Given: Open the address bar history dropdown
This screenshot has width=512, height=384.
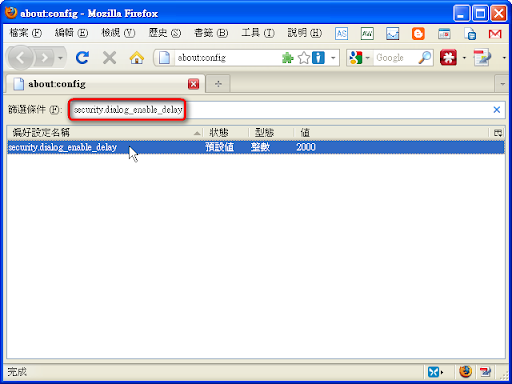Looking at the screenshot, I should (333, 58).
